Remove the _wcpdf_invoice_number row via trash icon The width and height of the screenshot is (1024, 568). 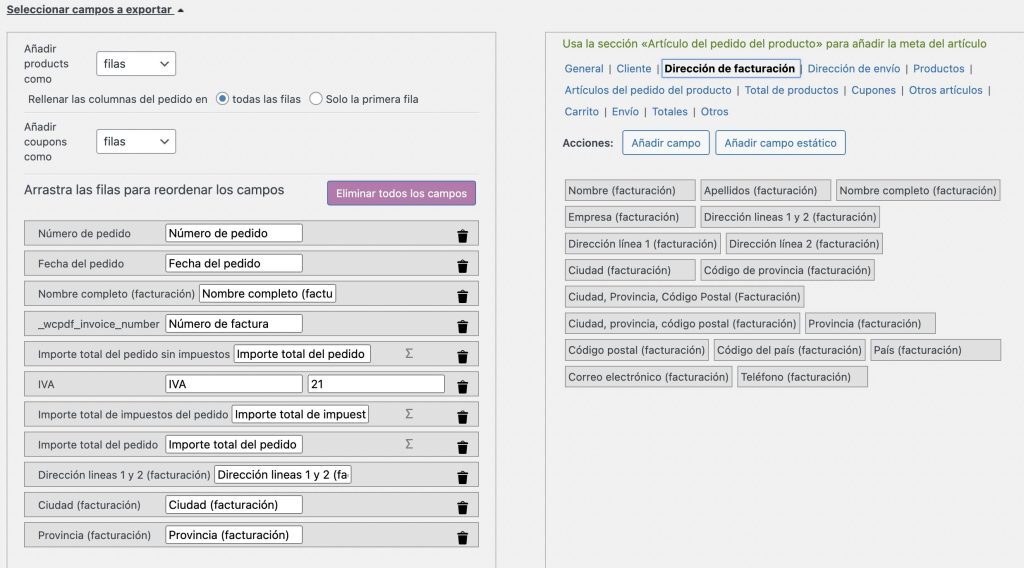click(462, 326)
